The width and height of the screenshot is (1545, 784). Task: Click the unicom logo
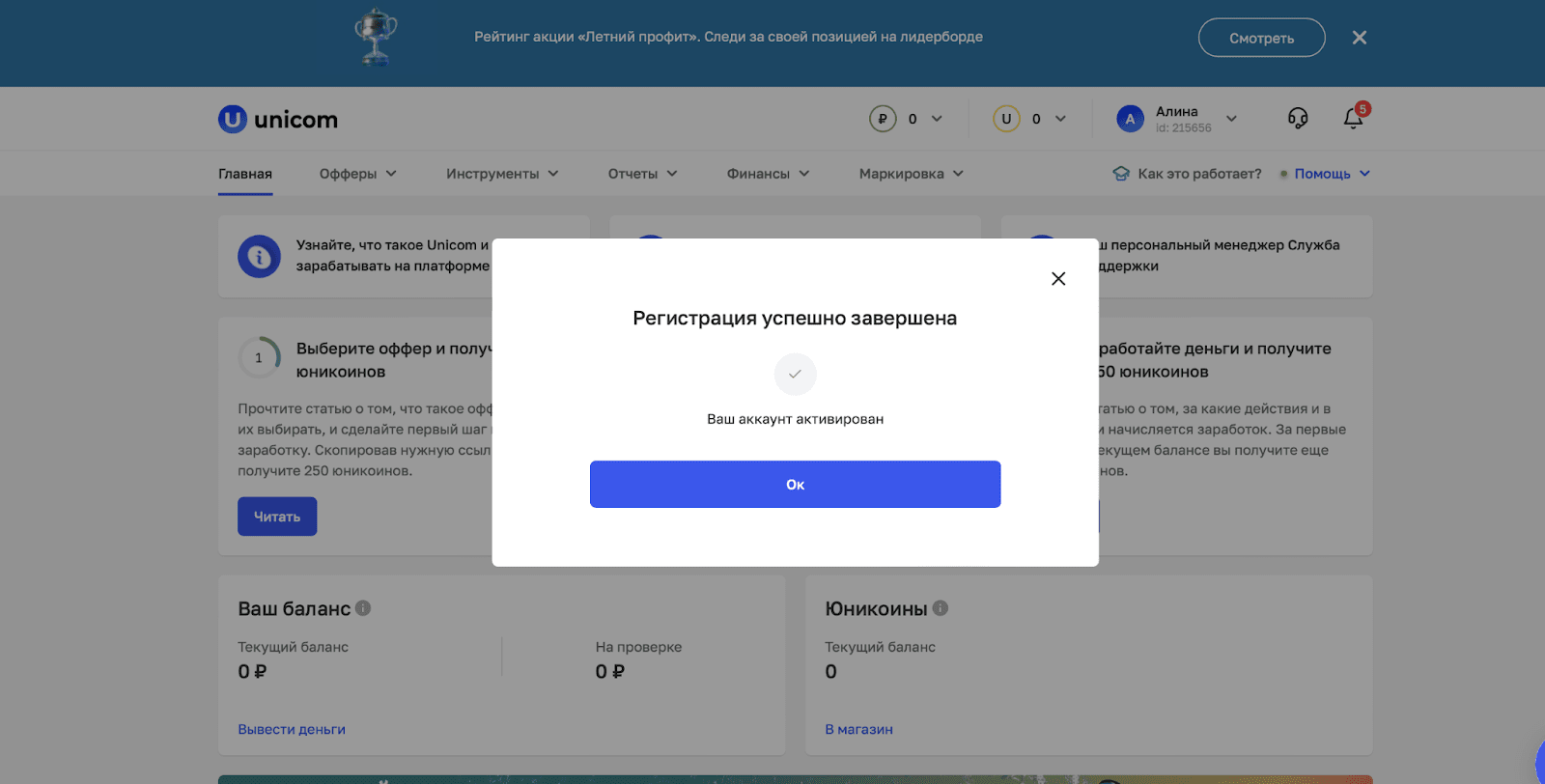click(278, 120)
